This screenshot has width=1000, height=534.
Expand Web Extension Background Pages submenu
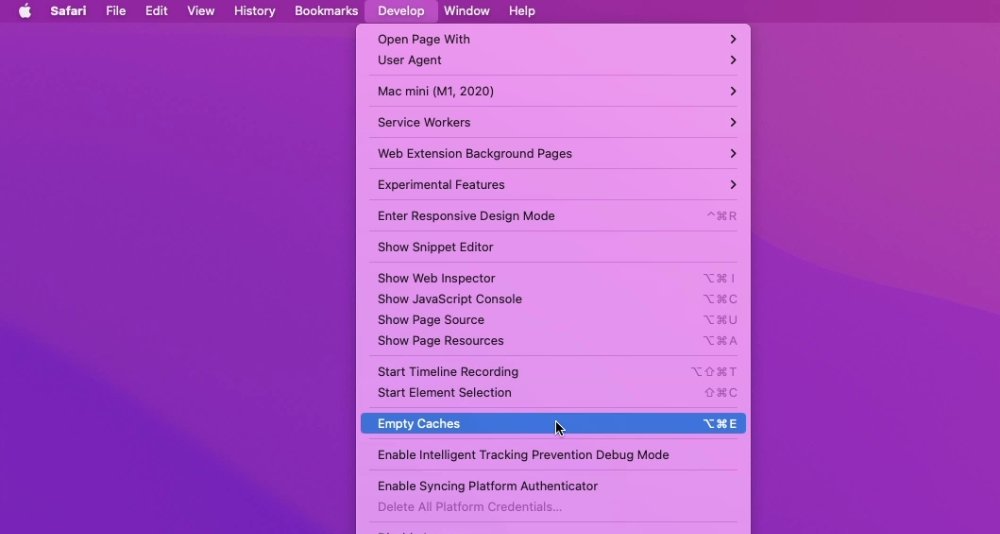(553, 154)
